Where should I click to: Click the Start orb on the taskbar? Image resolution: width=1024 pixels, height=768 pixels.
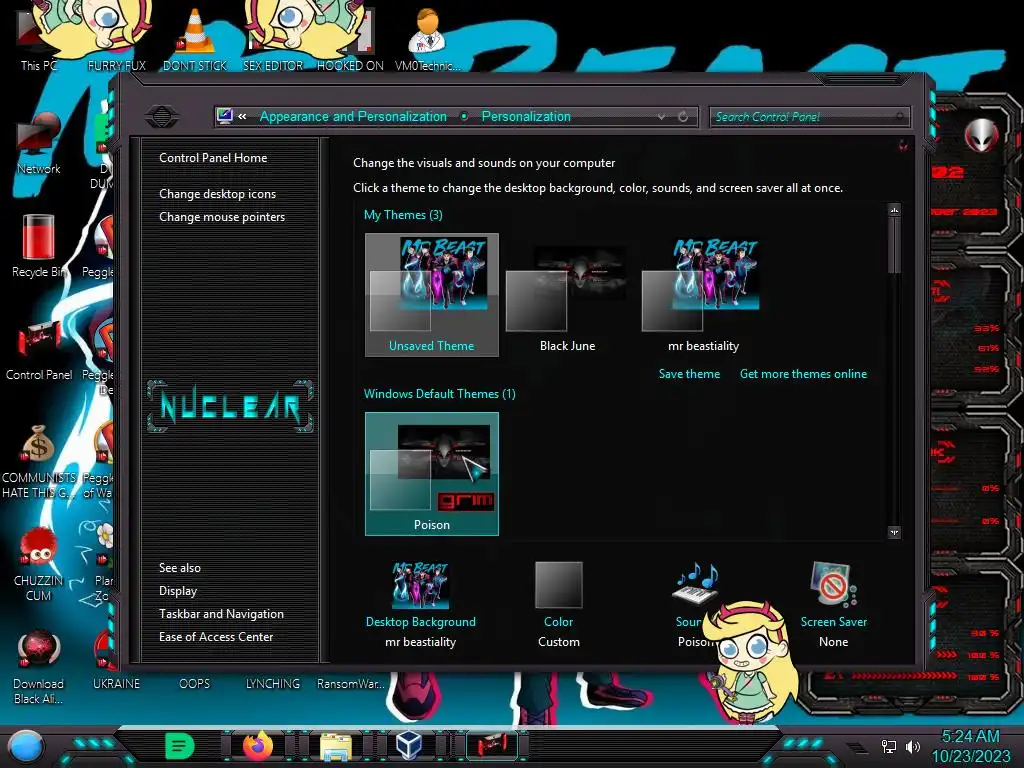coord(26,746)
